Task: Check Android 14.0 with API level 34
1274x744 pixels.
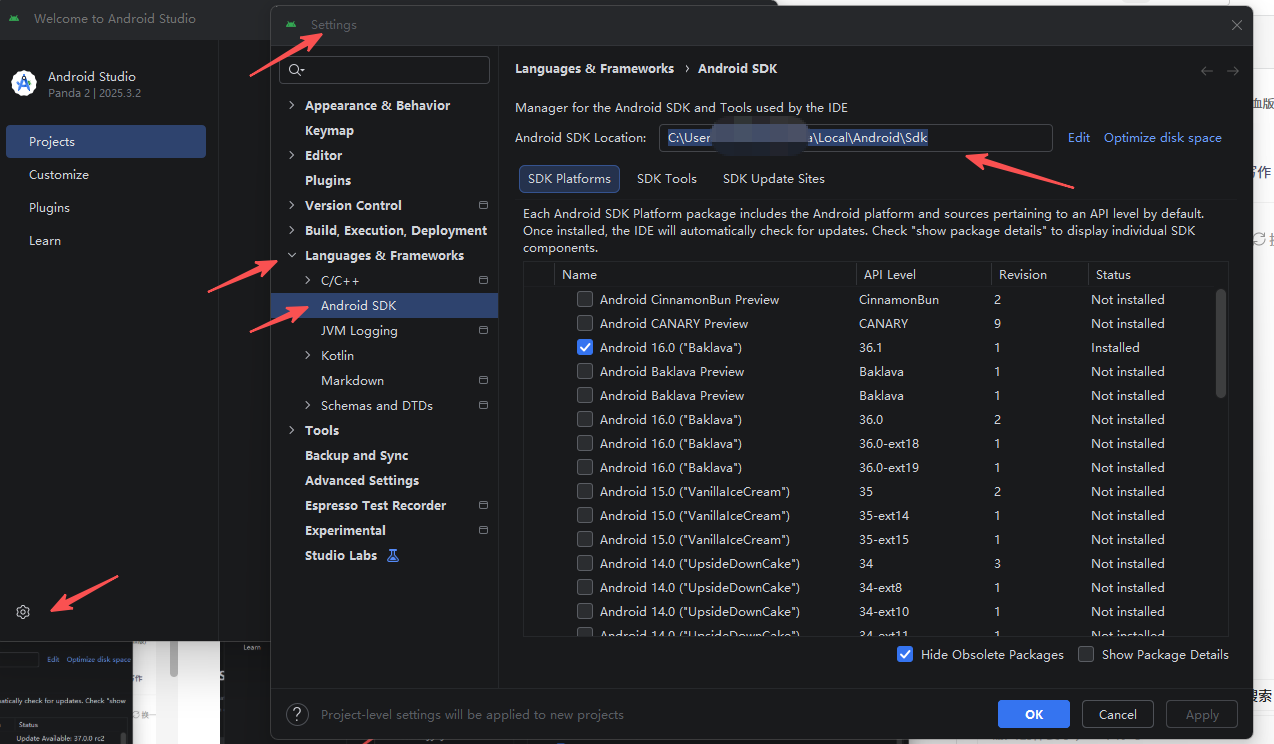Action: pyautogui.click(x=585, y=563)
